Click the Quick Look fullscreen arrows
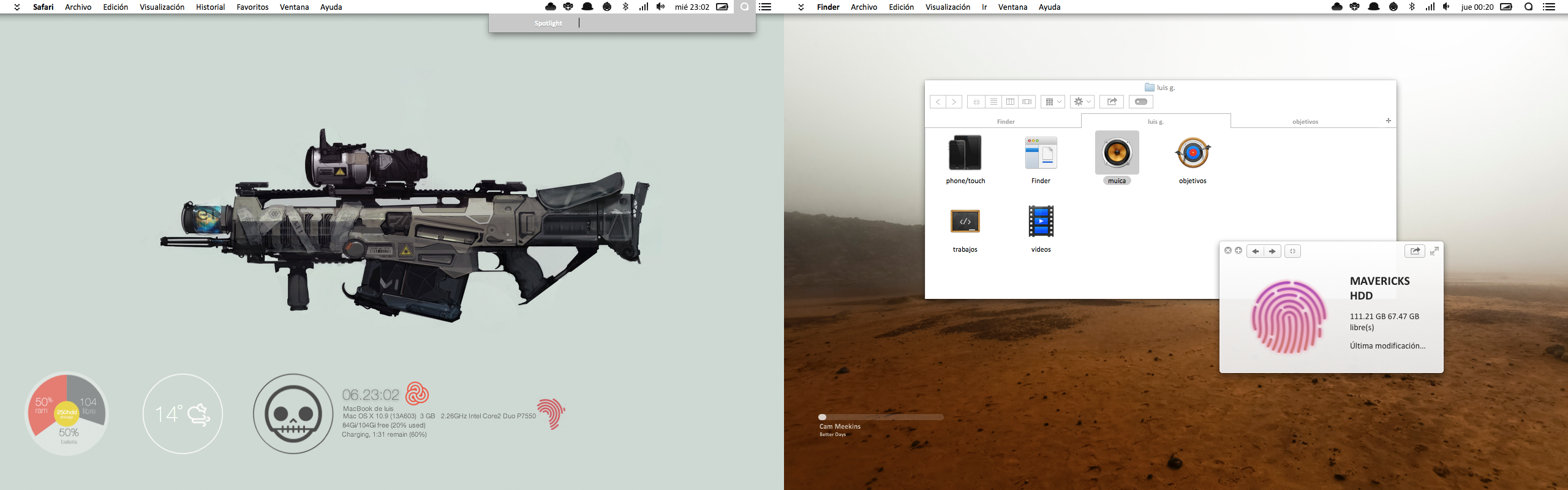 [1434, 251]
